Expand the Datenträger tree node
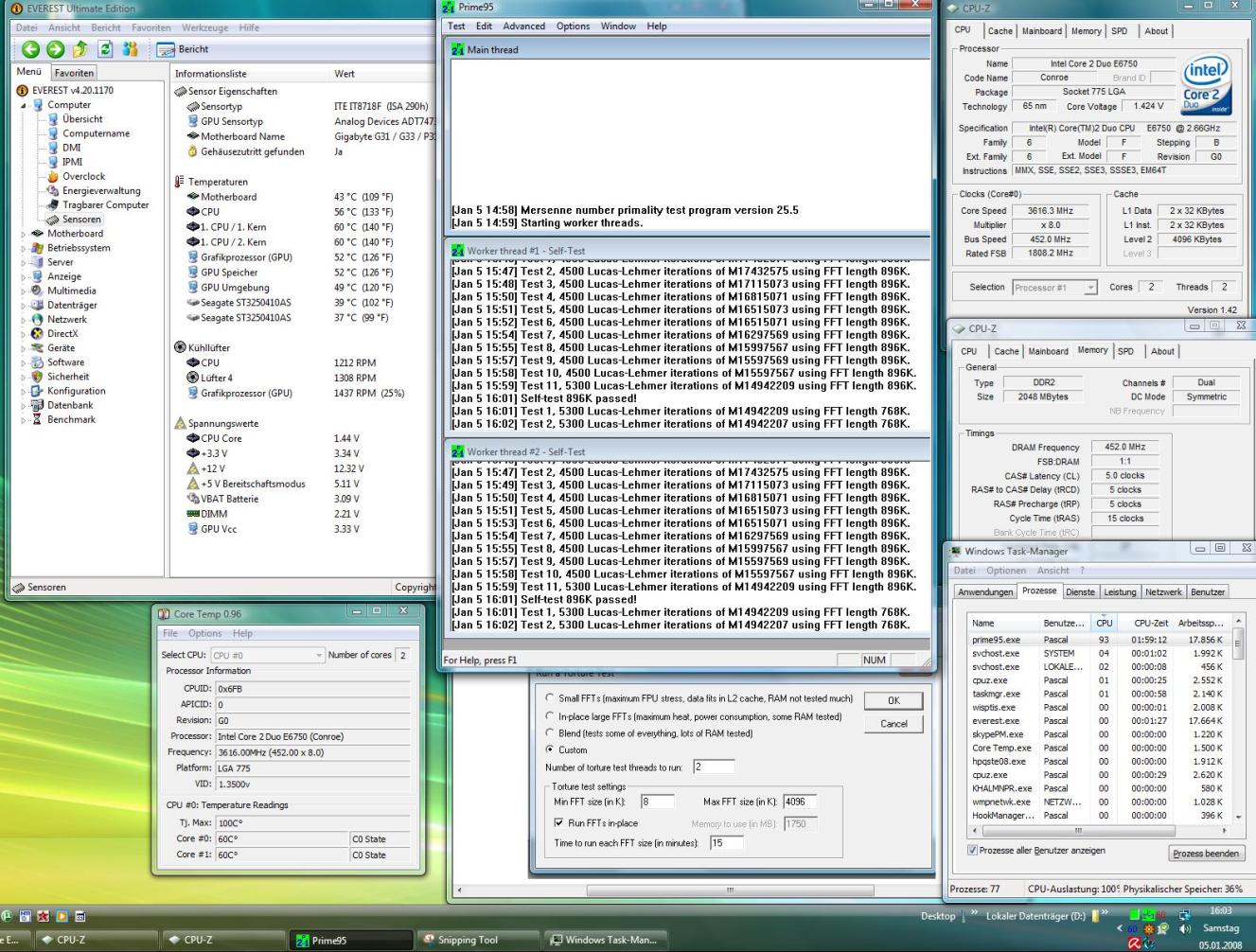Screen dimensions: 1256x952 point(24,305)
